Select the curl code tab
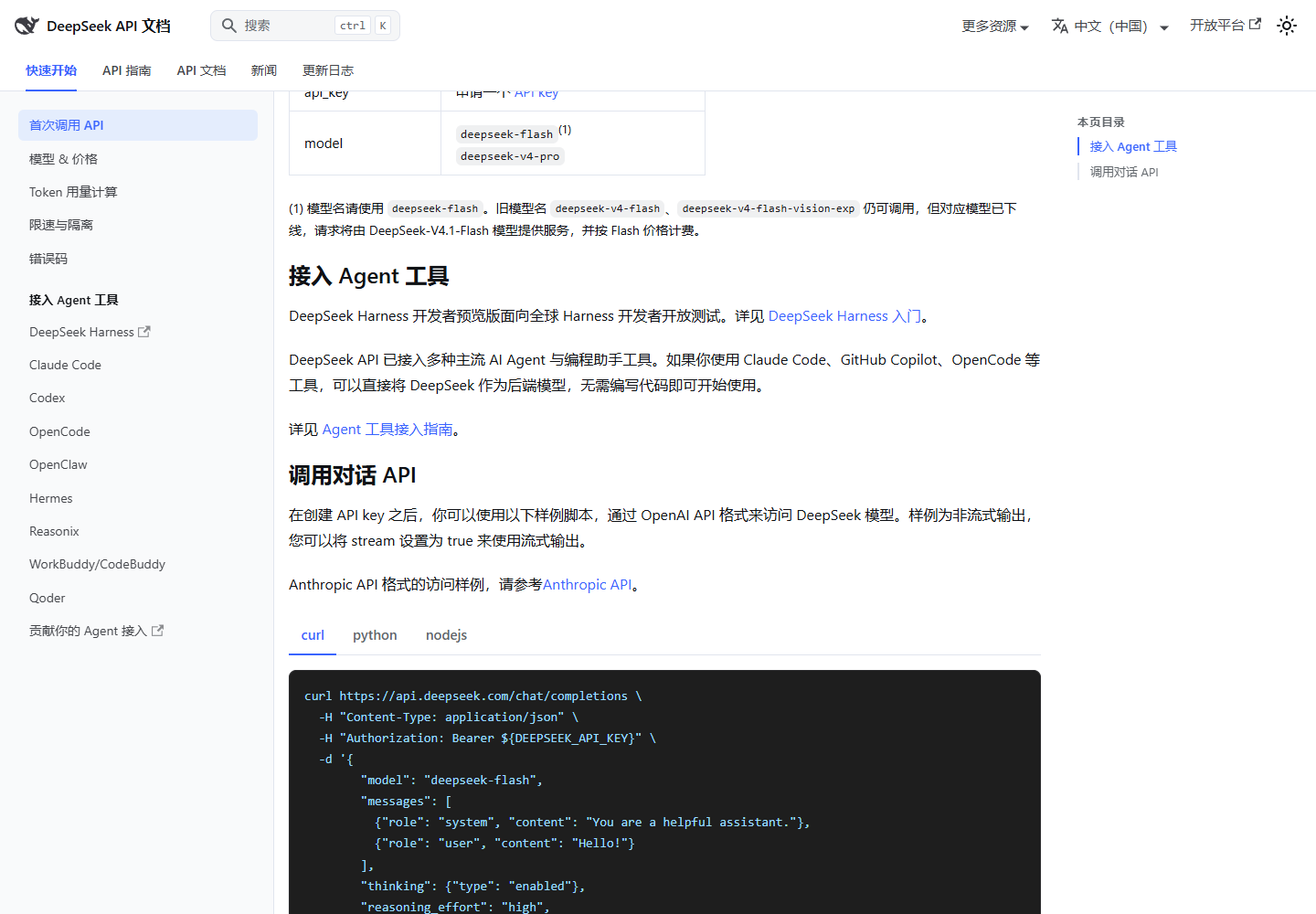 tap(313, 635)
